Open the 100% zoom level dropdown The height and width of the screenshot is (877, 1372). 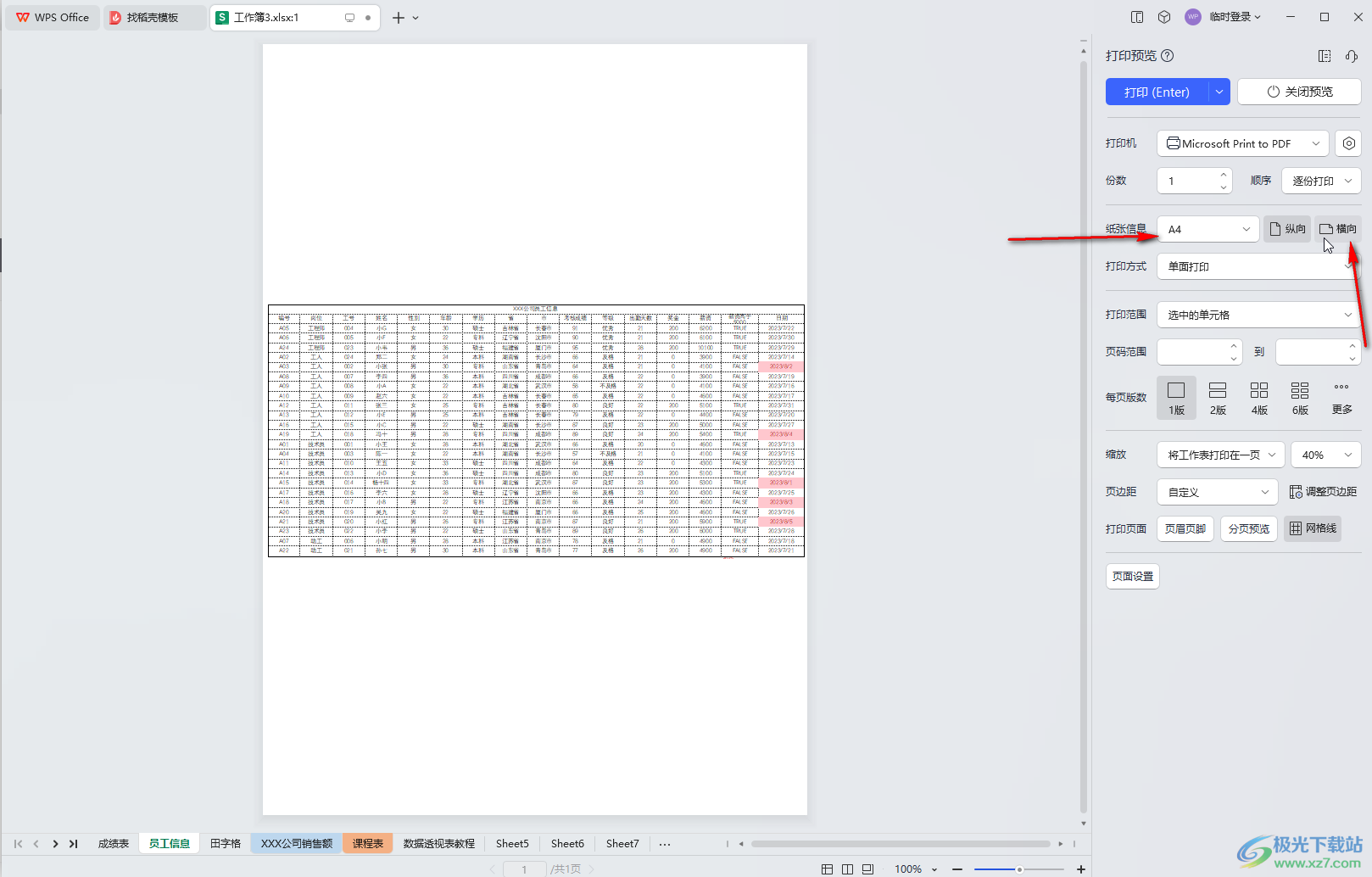(x=916, y=869)
